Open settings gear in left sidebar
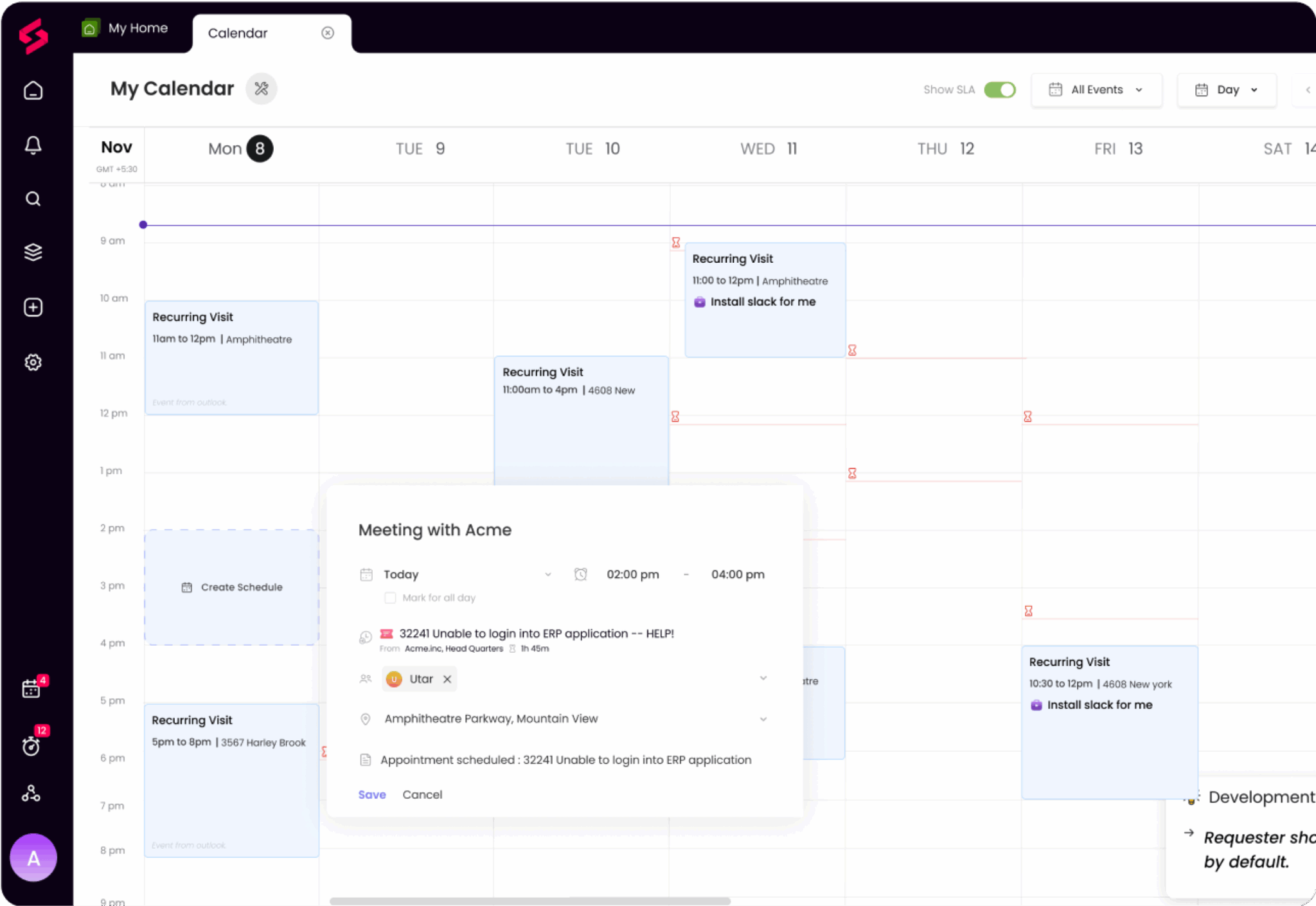The width and height of the screenshot is (1316, 906). tap(33, 362)
